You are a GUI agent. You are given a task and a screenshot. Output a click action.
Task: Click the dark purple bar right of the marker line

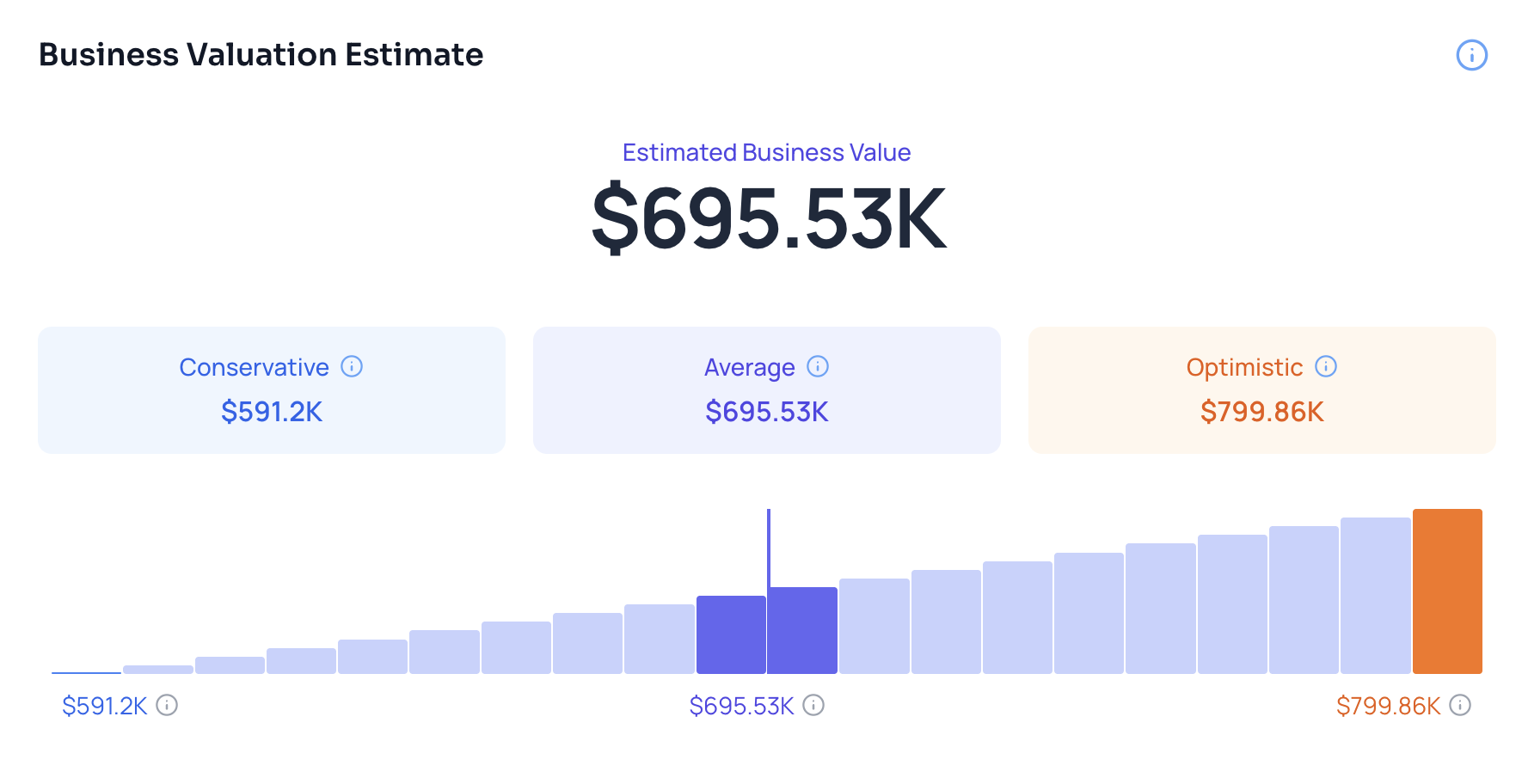(803, 630)
